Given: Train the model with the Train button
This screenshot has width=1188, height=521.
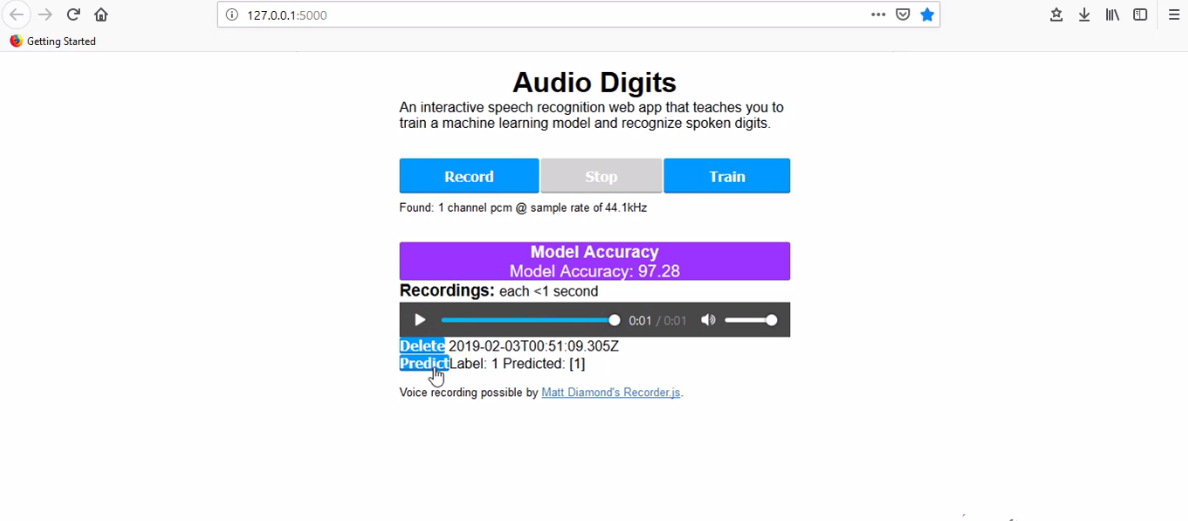Looking at the screenshot, I should point(727,176).
